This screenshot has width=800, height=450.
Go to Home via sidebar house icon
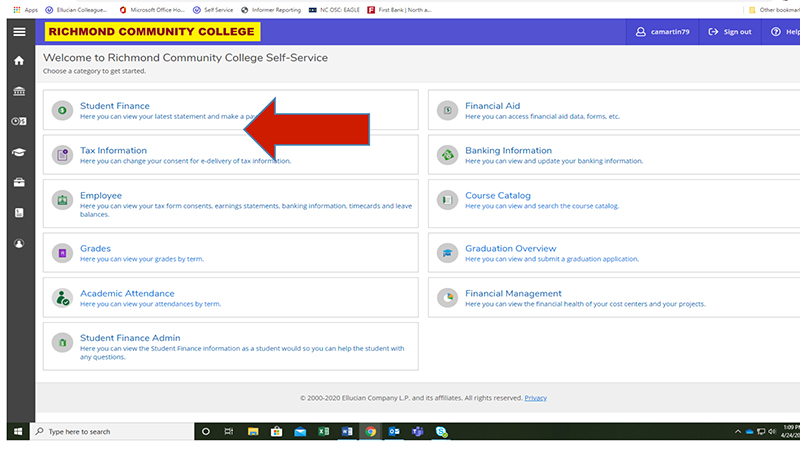click(19, 61)
